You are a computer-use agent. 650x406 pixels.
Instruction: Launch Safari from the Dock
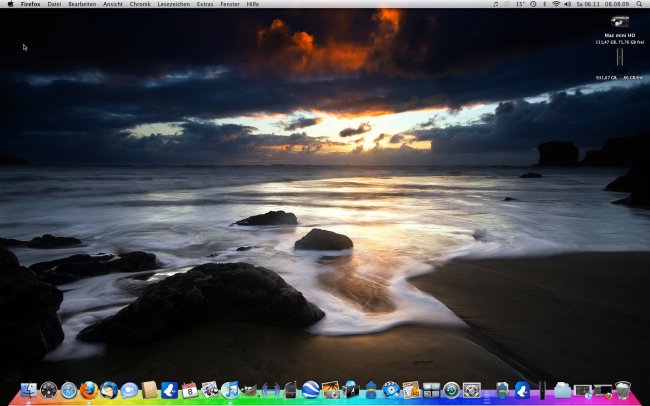69,390
